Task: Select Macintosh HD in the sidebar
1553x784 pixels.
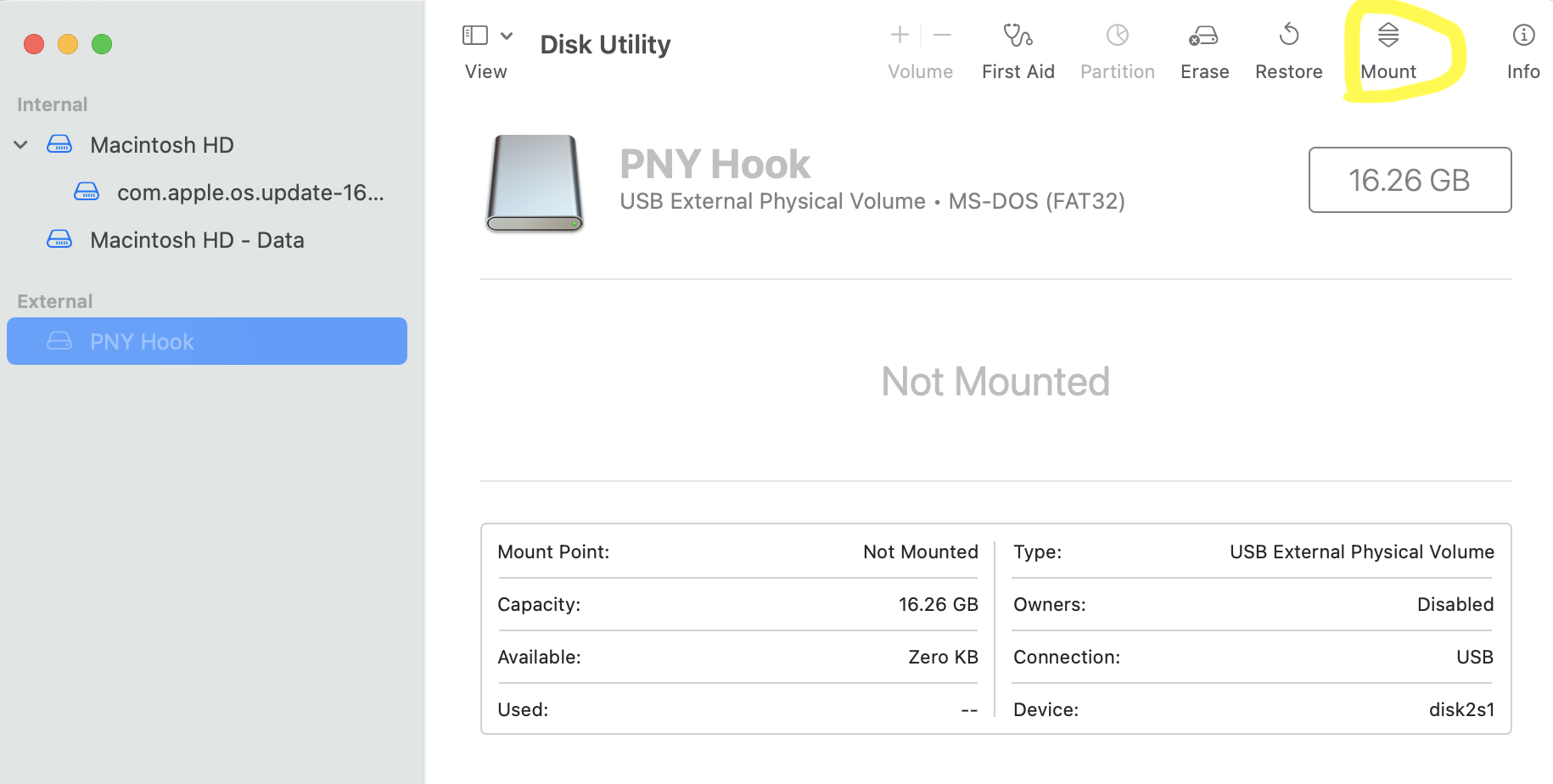Action: (x=161, y=145)
